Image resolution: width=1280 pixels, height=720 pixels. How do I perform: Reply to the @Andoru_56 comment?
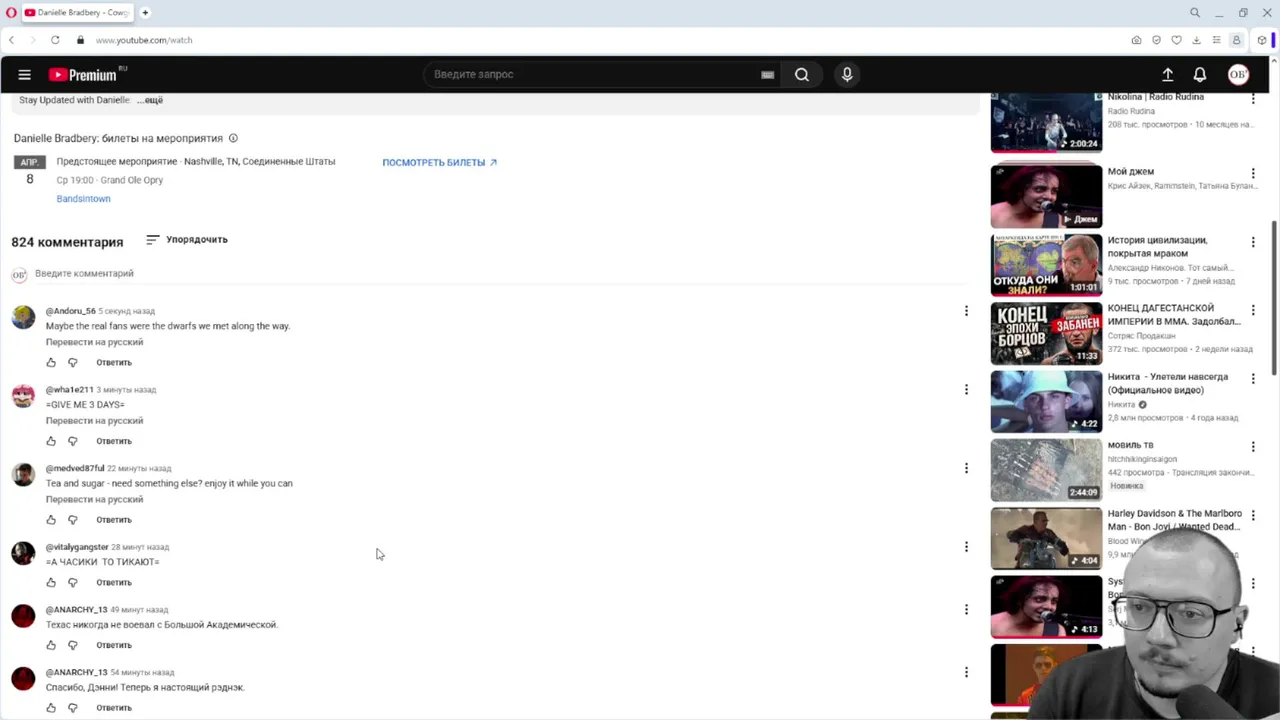pyautogui.click(x=114, y=362)
